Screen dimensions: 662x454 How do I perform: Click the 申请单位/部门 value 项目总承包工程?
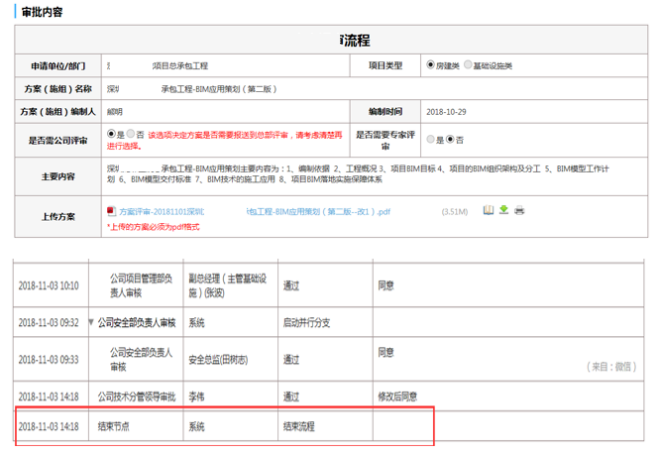click(180, 66)
